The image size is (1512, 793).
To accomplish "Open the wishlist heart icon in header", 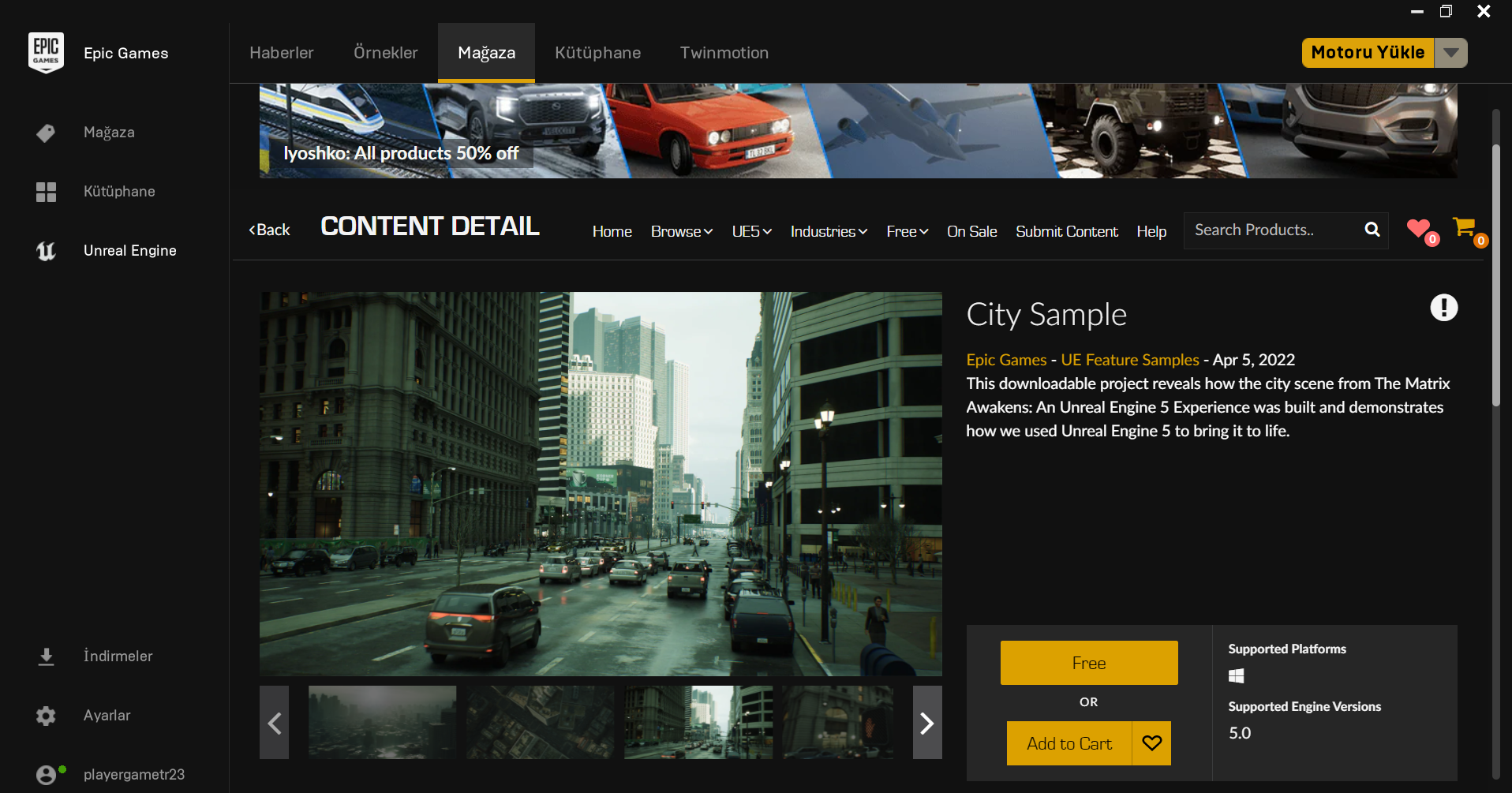I will (1420, 230).
